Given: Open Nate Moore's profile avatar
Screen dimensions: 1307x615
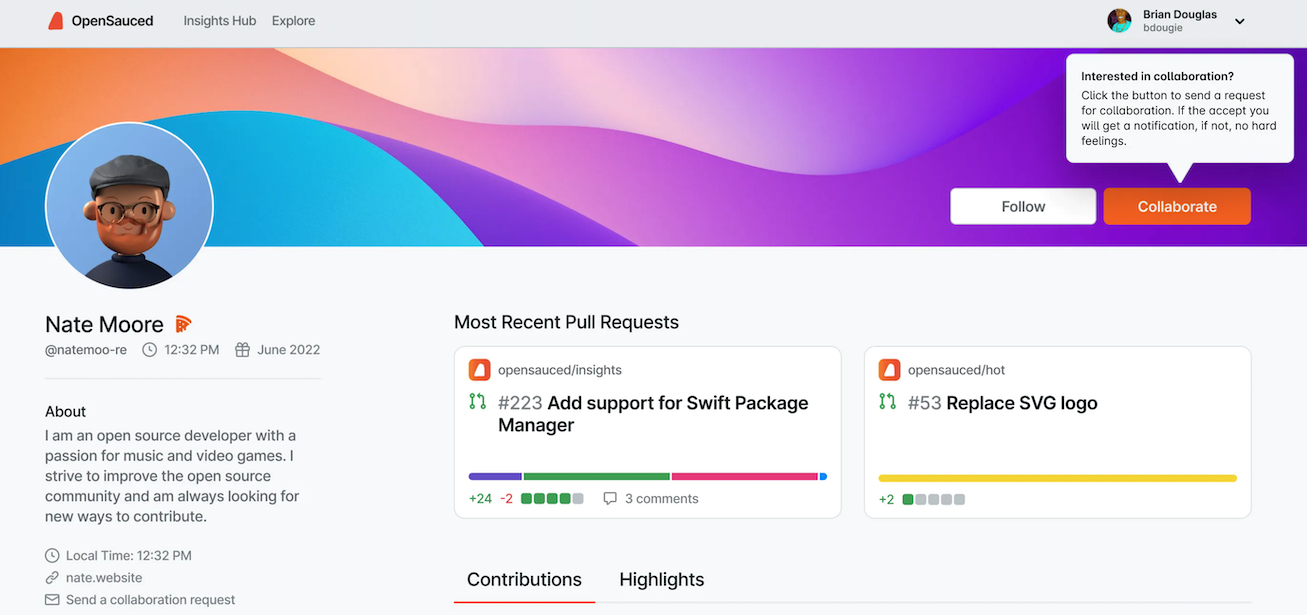Looking at the screenshot, I should pos(129,206).
